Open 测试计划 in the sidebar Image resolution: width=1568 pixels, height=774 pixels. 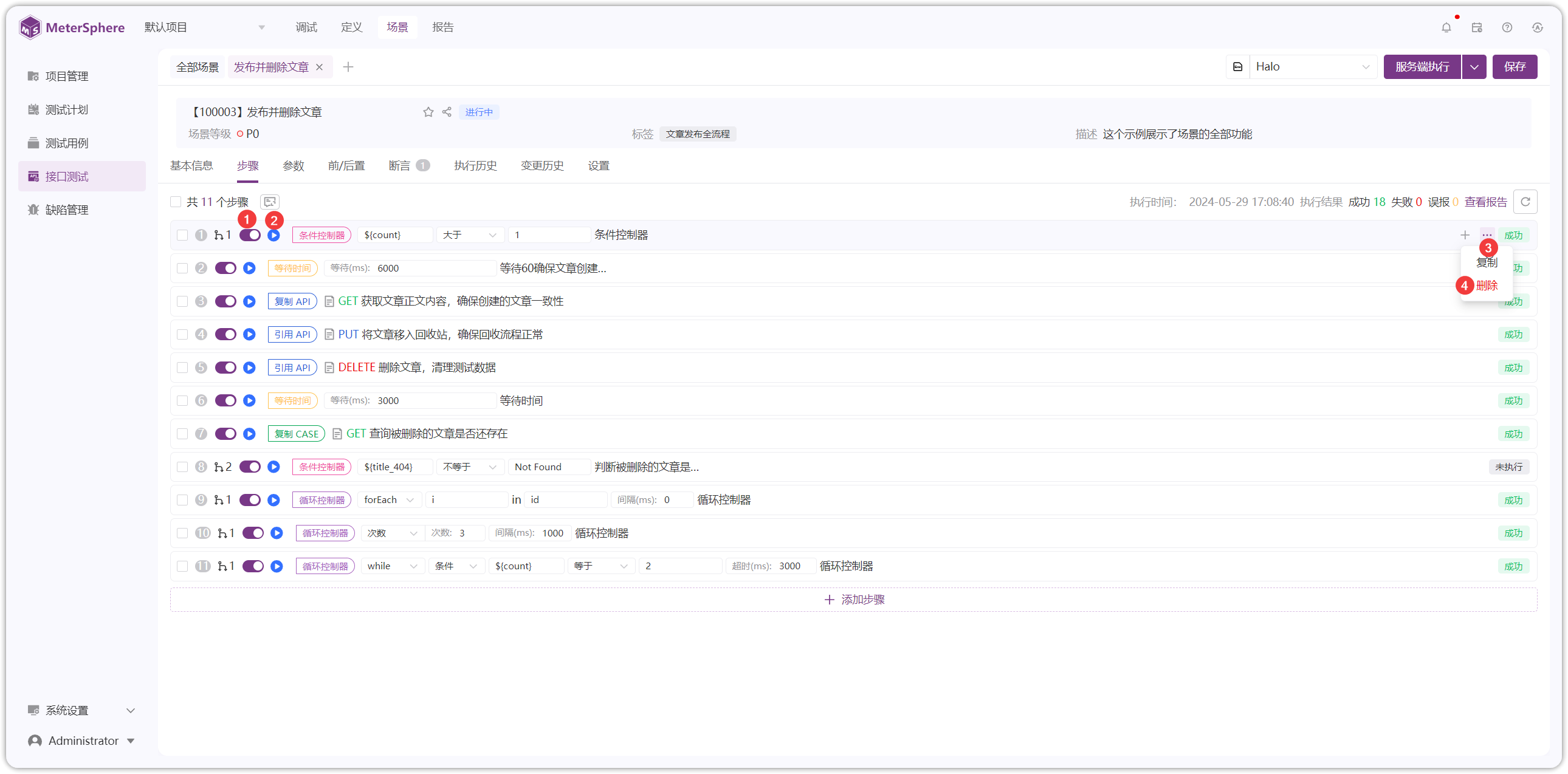66,109
